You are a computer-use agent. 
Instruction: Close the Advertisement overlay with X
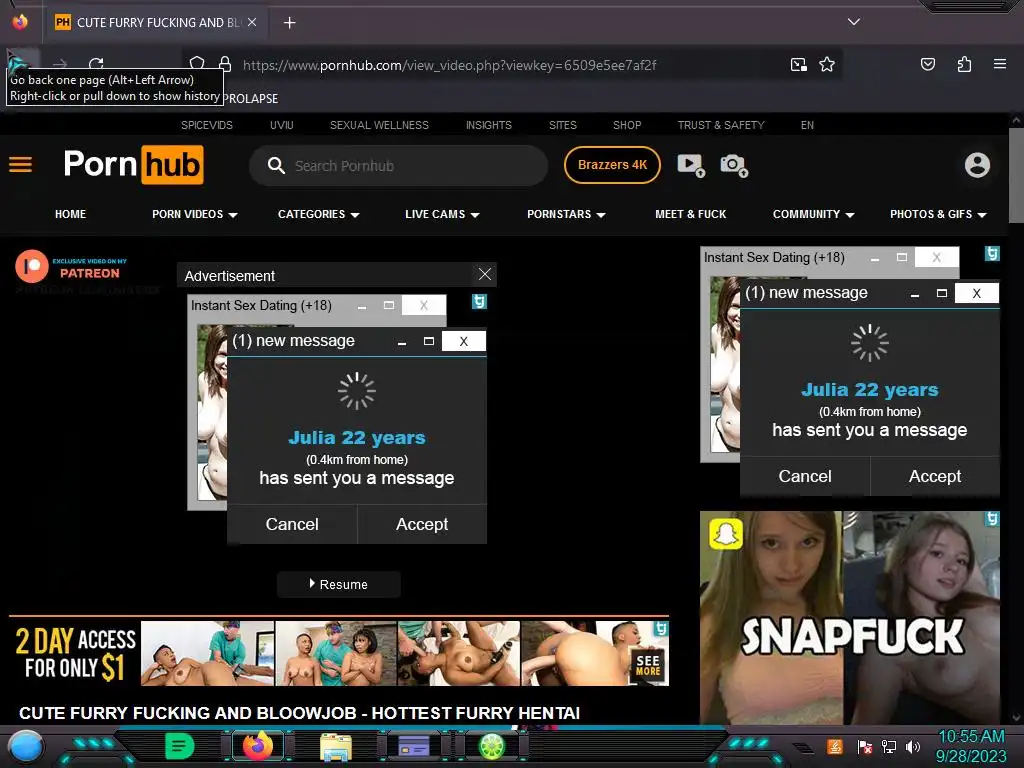point(485,274)
